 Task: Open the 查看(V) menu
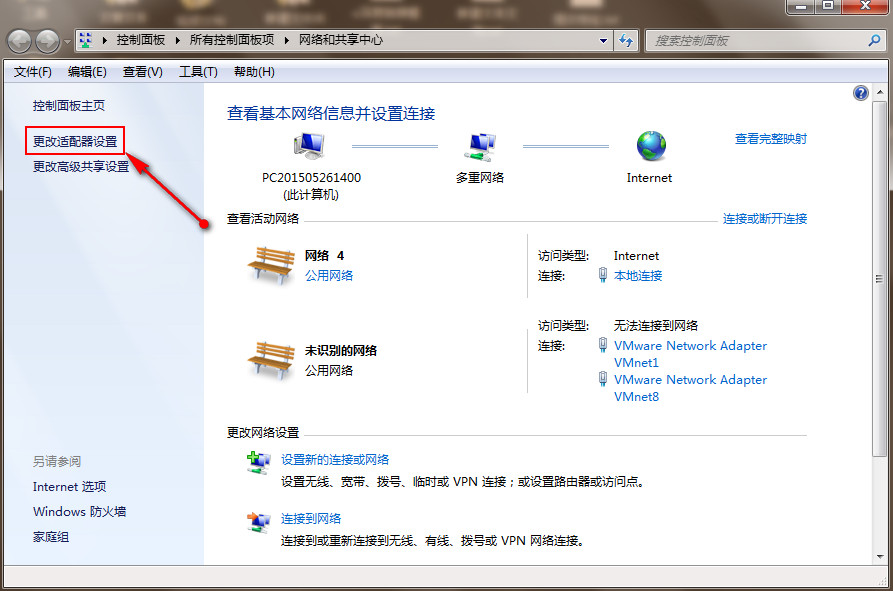(143, 71)
